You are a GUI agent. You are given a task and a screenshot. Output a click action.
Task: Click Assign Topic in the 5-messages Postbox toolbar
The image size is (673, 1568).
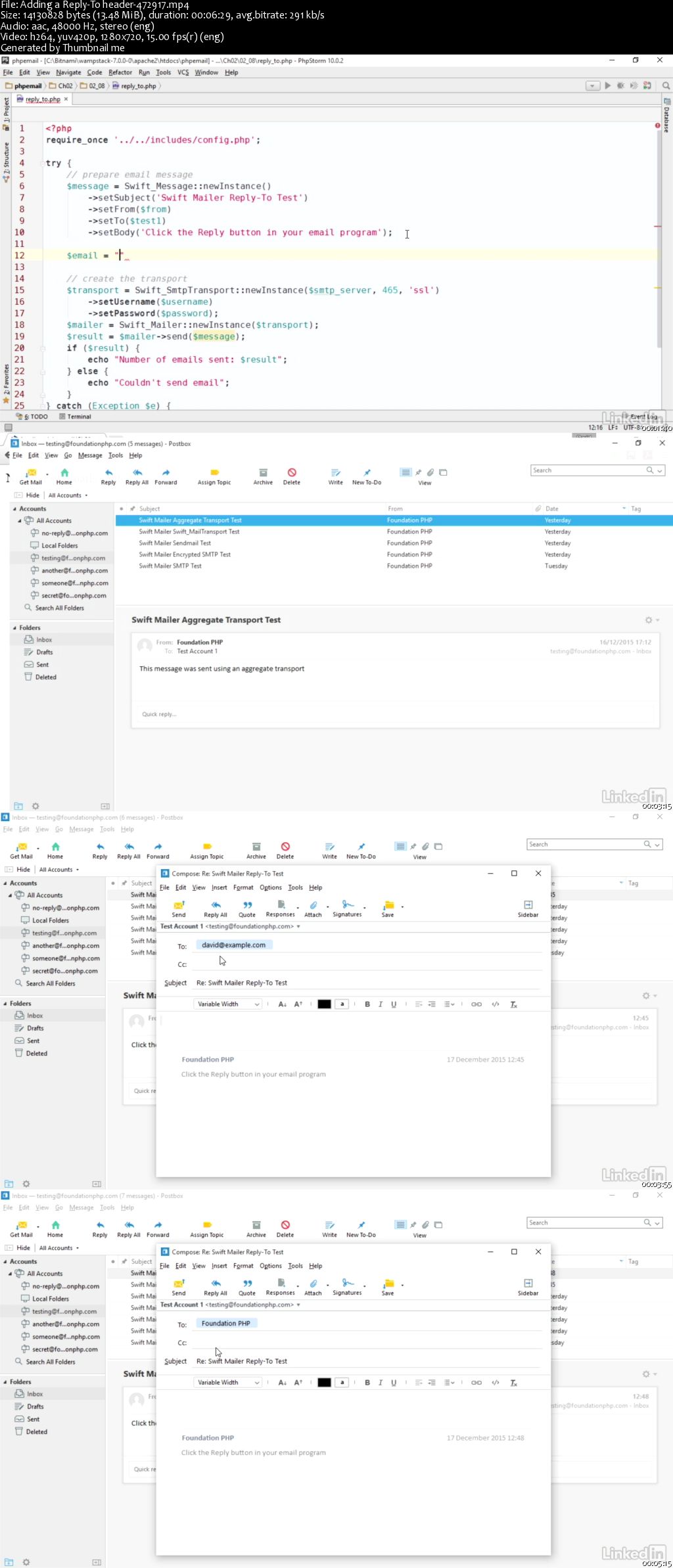(x=214, y=477)
